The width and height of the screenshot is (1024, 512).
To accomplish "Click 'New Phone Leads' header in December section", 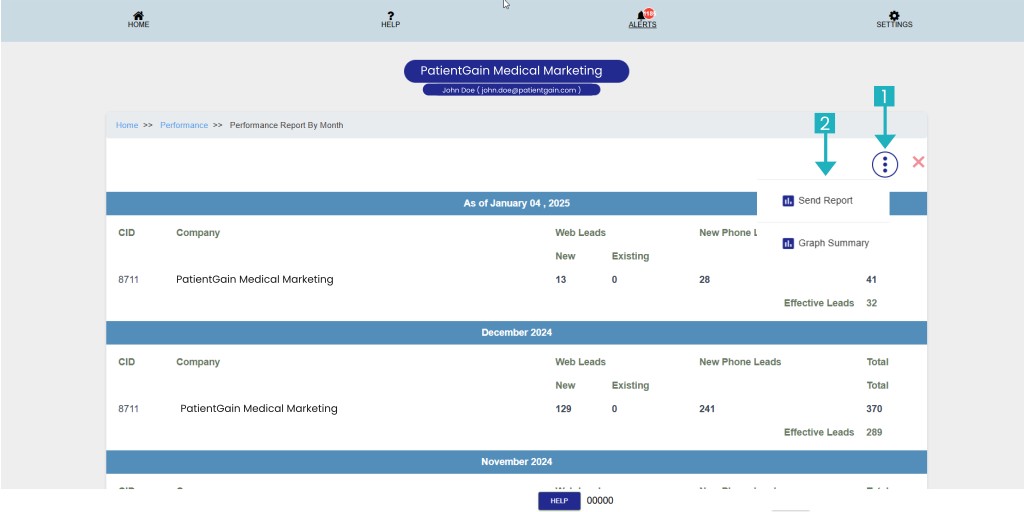I will pyautogui.click(x=740, y=362).
